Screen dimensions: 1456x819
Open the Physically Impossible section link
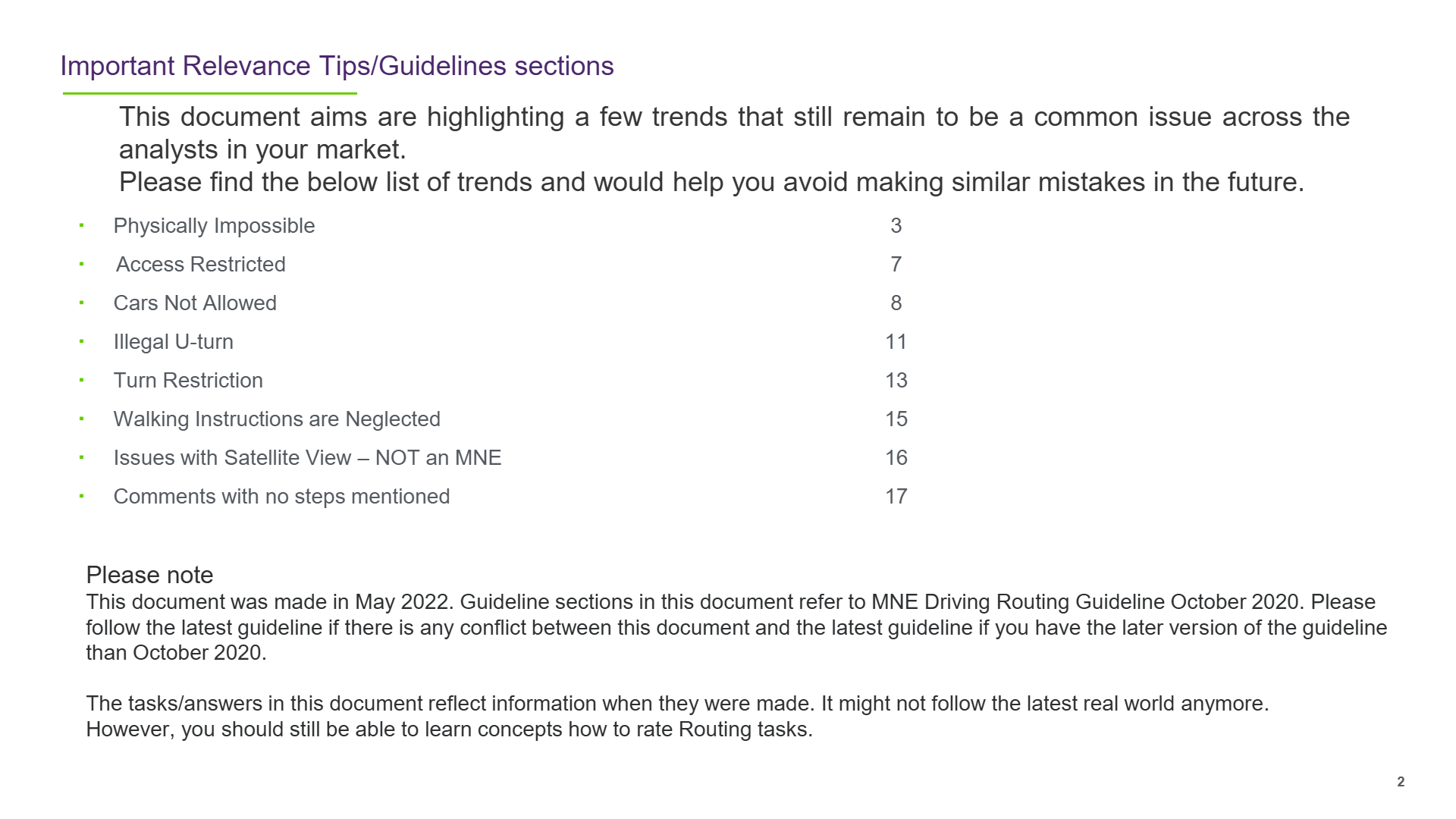tap(214, 226)
